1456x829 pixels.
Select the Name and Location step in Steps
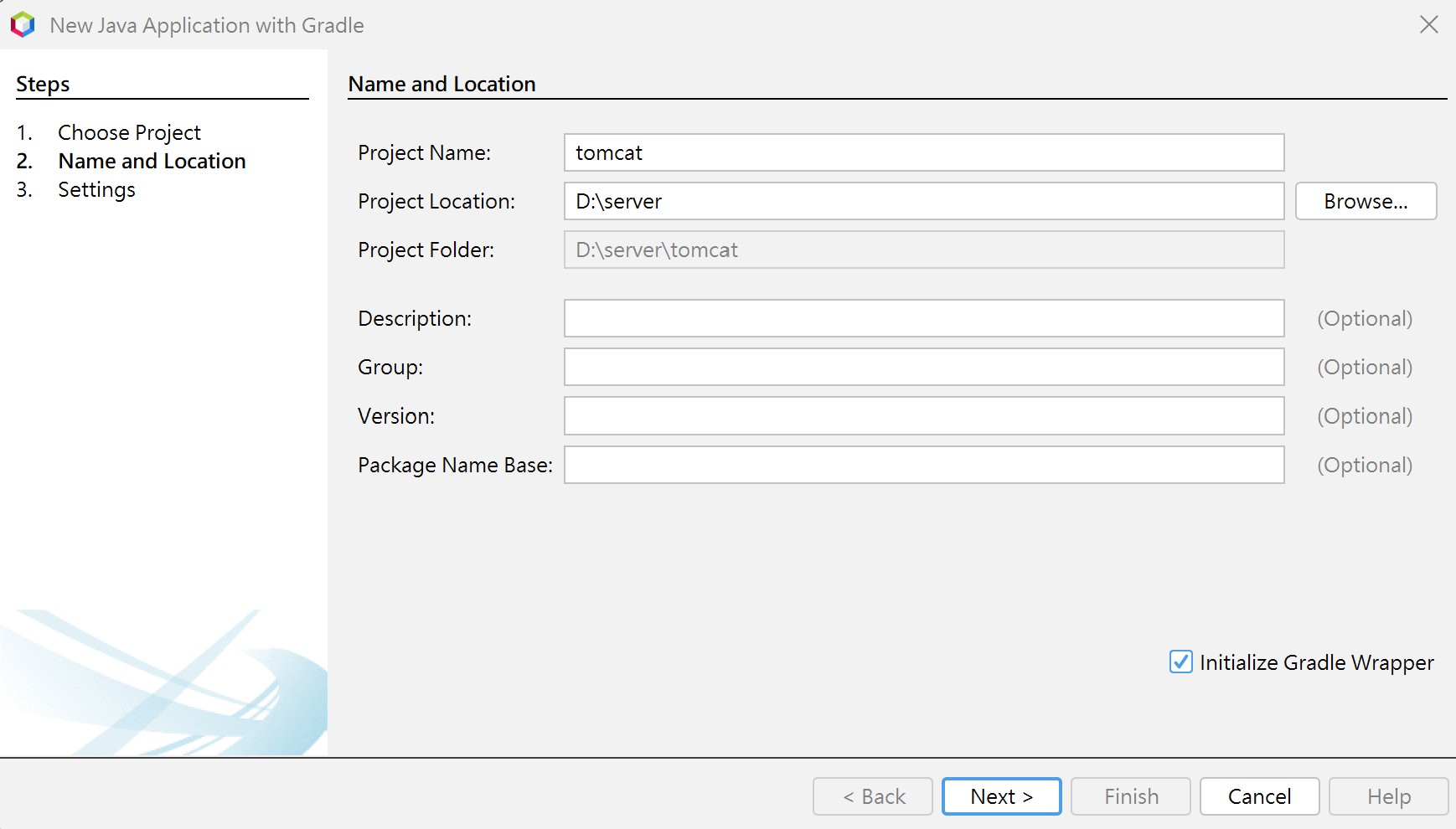tap(152, 161)
